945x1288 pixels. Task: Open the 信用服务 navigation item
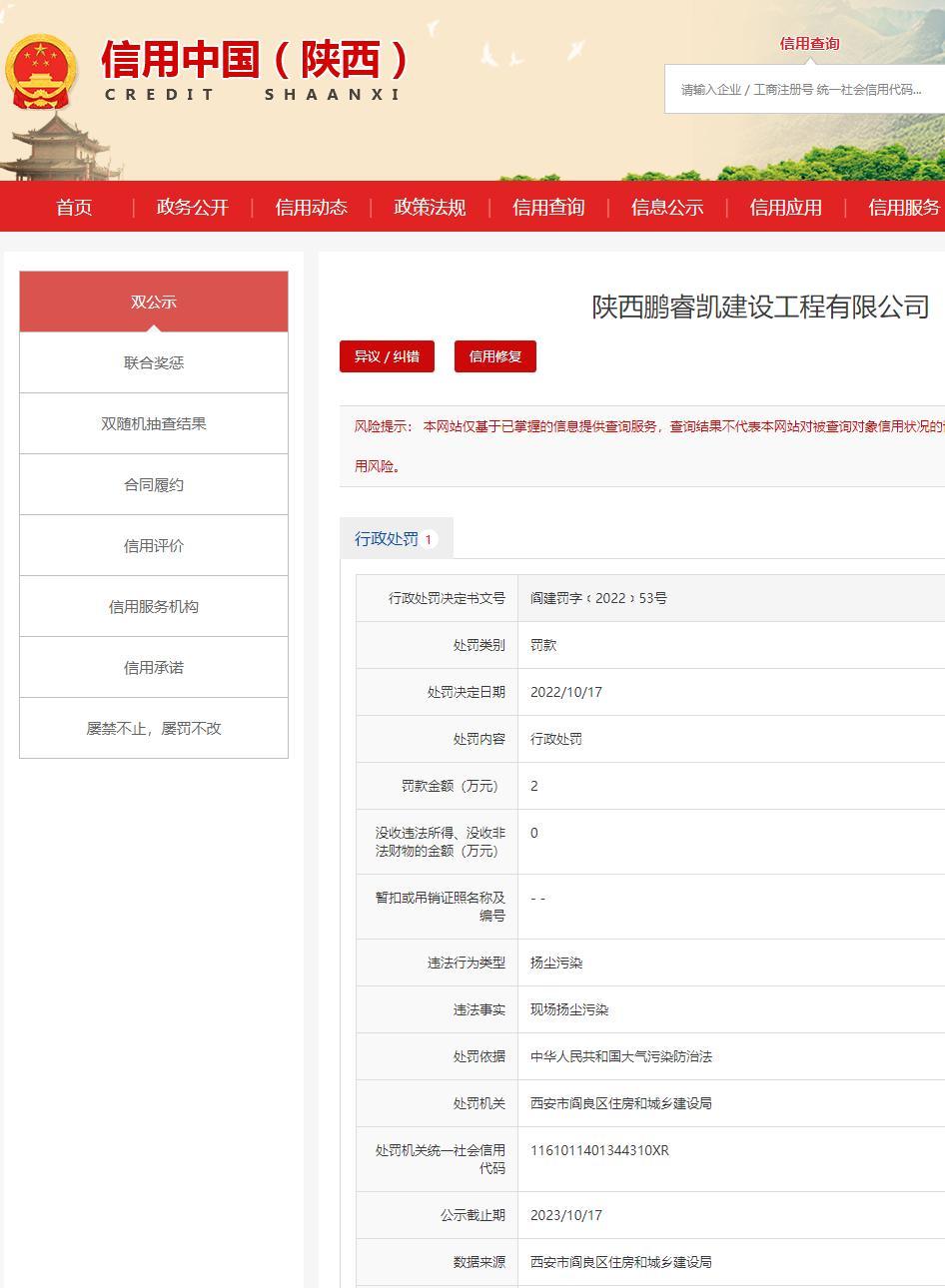point(904,207)
